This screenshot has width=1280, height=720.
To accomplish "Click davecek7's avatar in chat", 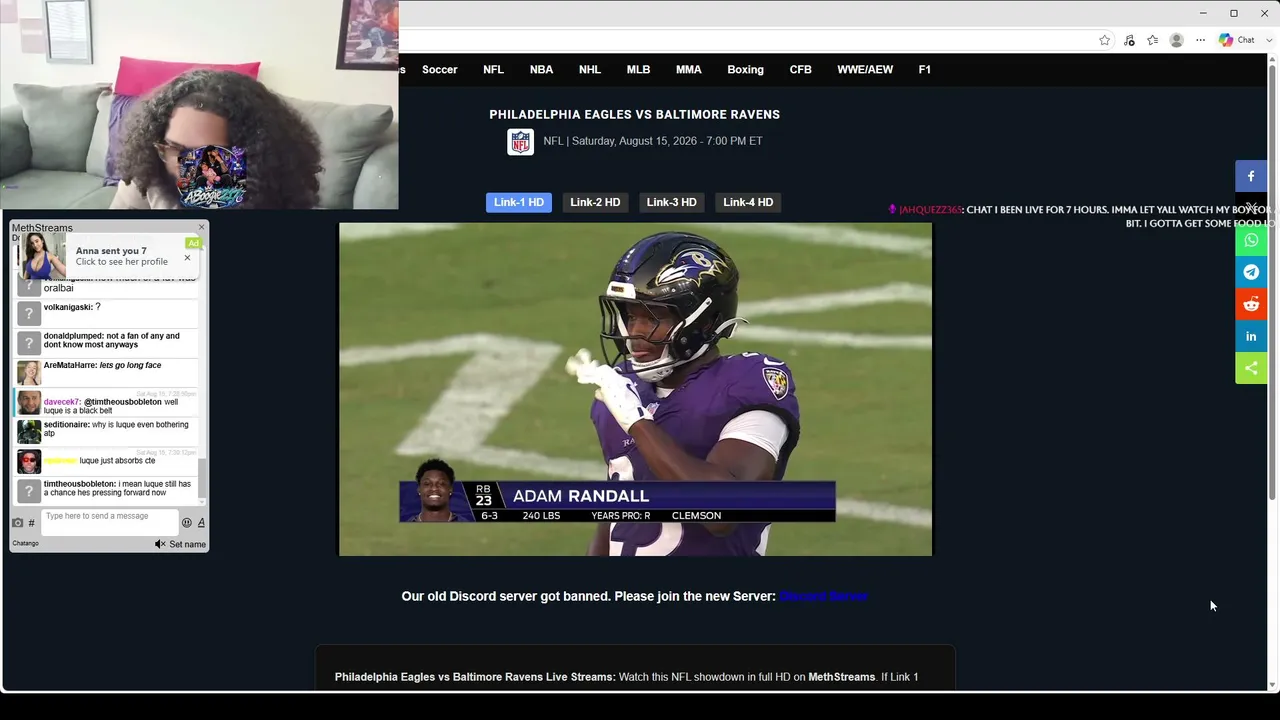I will pyautogui.click(x=29, y=403).
